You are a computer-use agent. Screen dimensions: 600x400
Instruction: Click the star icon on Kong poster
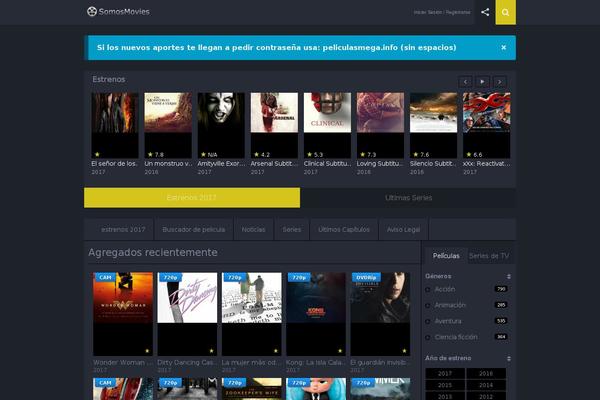(x=340, y=351)
